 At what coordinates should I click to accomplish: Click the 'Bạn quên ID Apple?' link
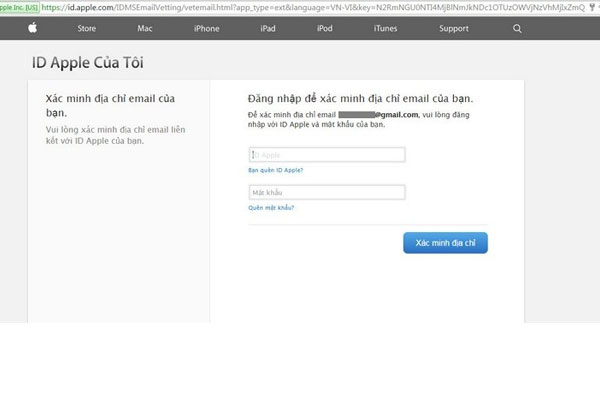pos(276,170)
